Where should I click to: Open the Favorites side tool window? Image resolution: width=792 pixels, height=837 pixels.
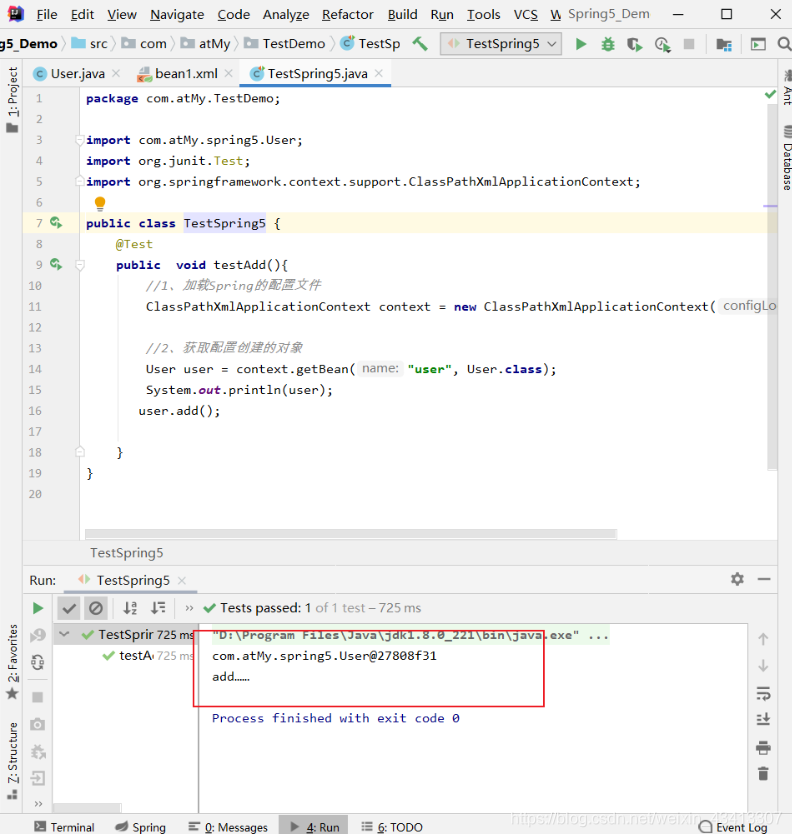[12, 662]
